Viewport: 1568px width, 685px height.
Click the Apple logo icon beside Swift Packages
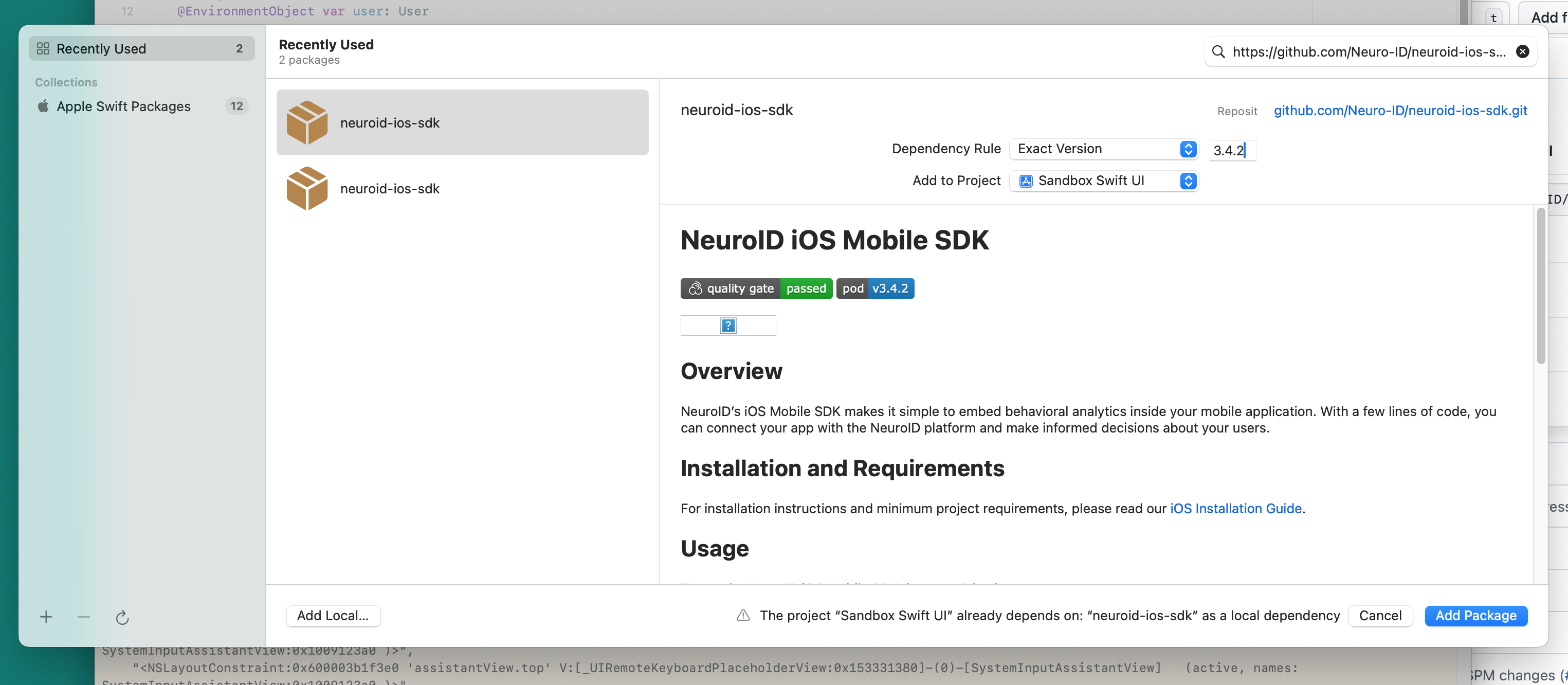pyautogui.click(x=43, y=106)
